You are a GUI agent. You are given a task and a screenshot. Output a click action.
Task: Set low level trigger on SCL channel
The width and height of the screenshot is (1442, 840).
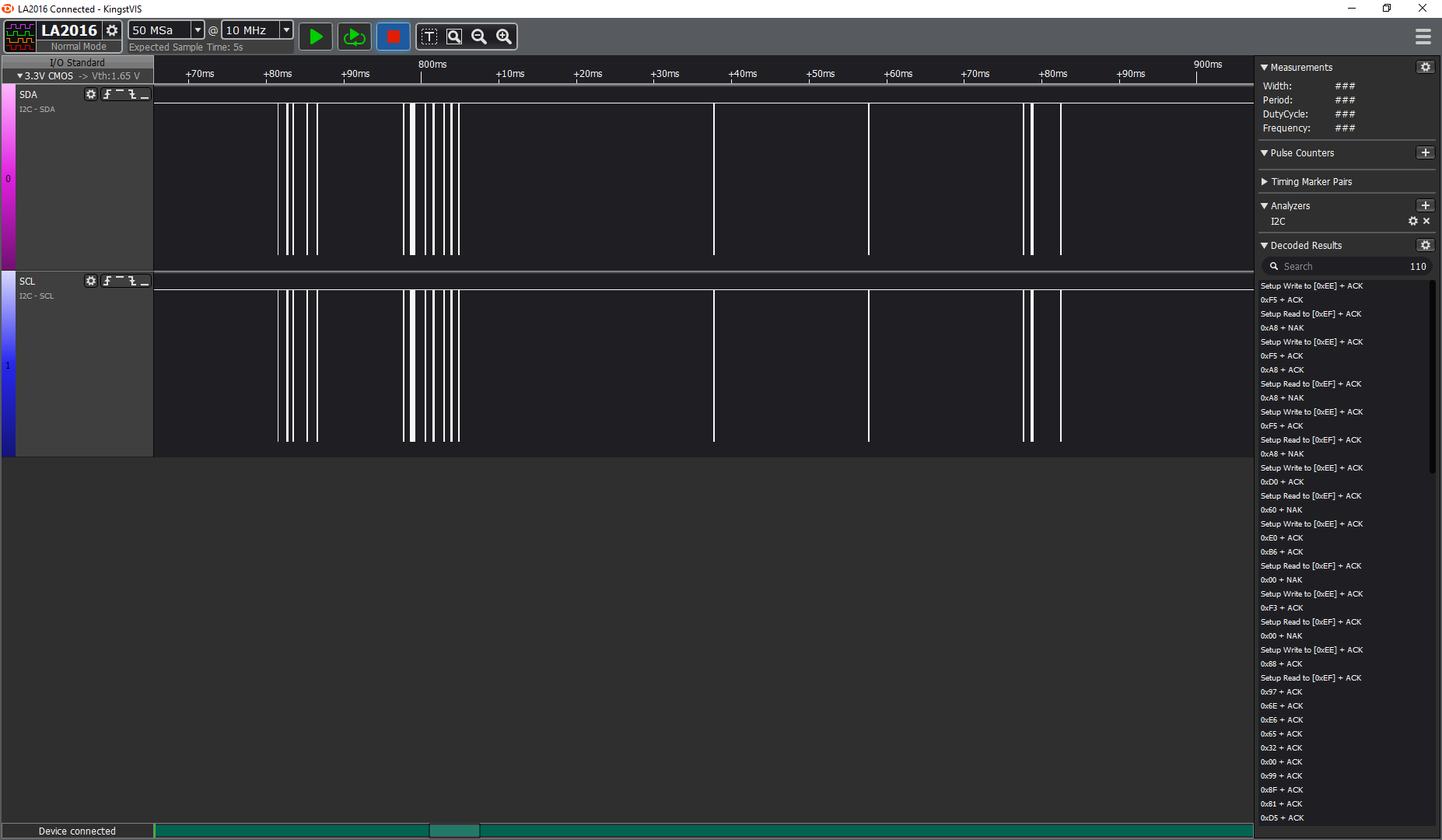pyautogui.click(x=145, y=281)
